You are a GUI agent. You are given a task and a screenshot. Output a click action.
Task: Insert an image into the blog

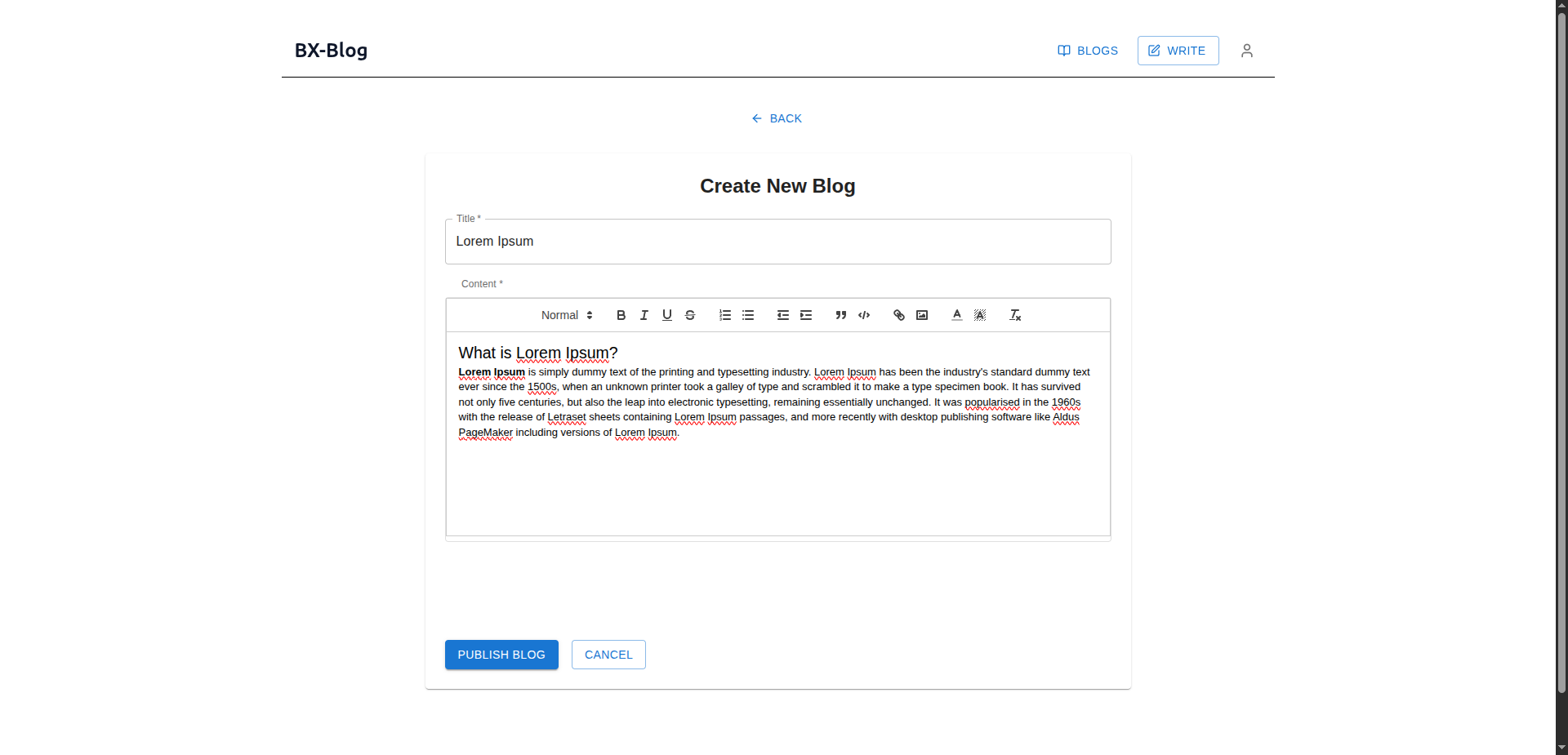pyautogui.click(x=922, y=315)
